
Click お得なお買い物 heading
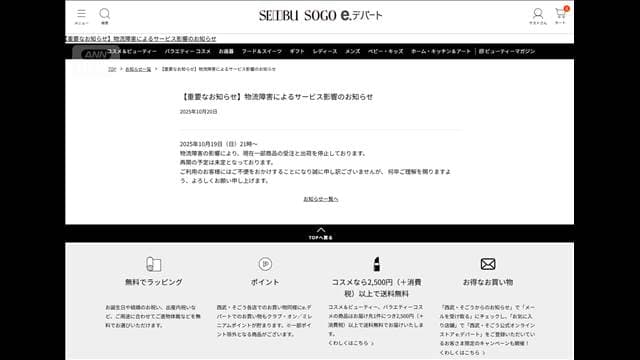[488, 282]
